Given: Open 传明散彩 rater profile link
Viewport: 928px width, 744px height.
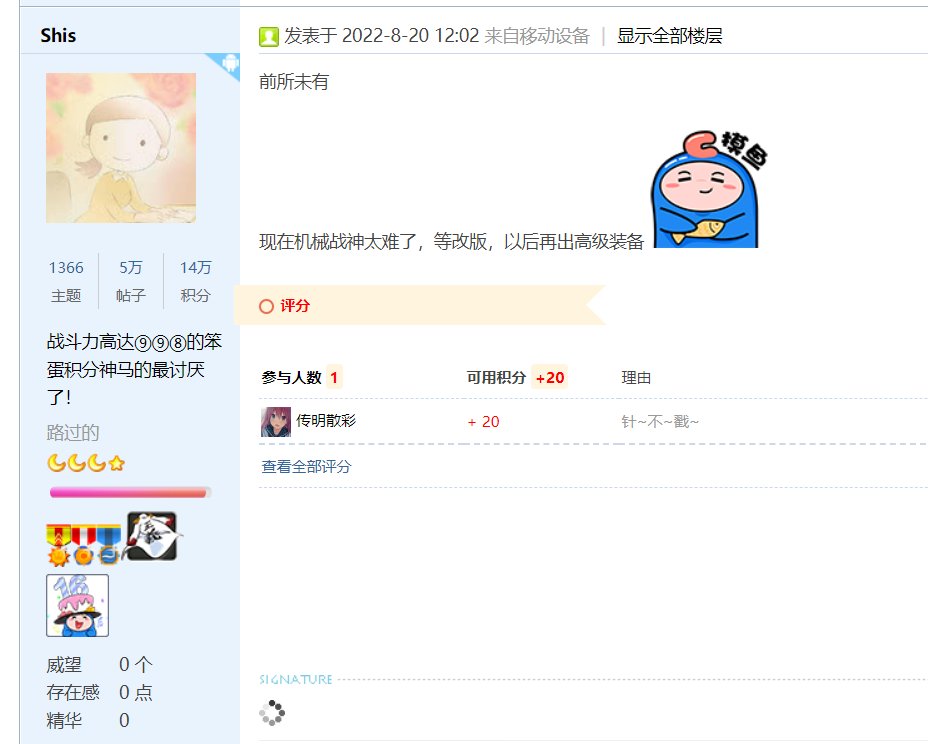Looking at the screenshot, I should coord(326,421).
